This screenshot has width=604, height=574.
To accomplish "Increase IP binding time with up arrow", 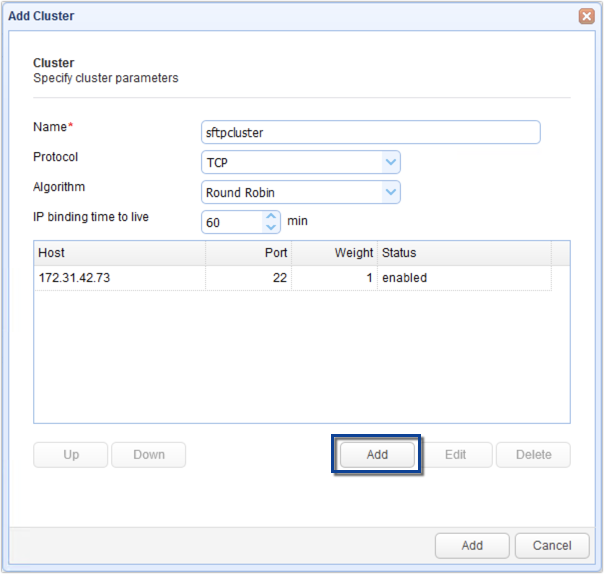I will 271,216.
